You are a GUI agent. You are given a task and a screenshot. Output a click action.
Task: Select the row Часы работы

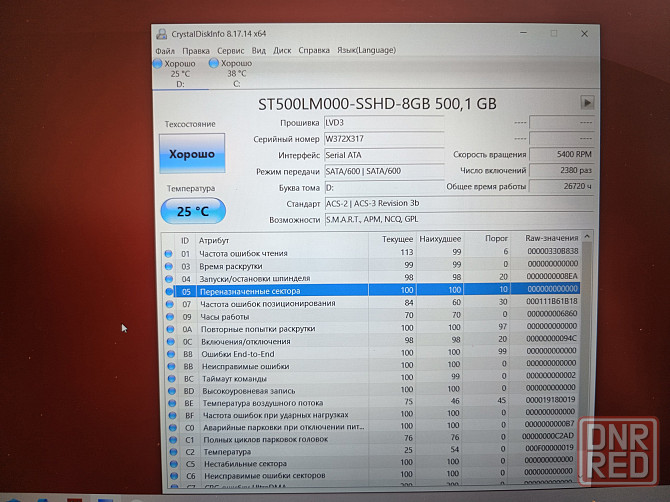(372, 315)
